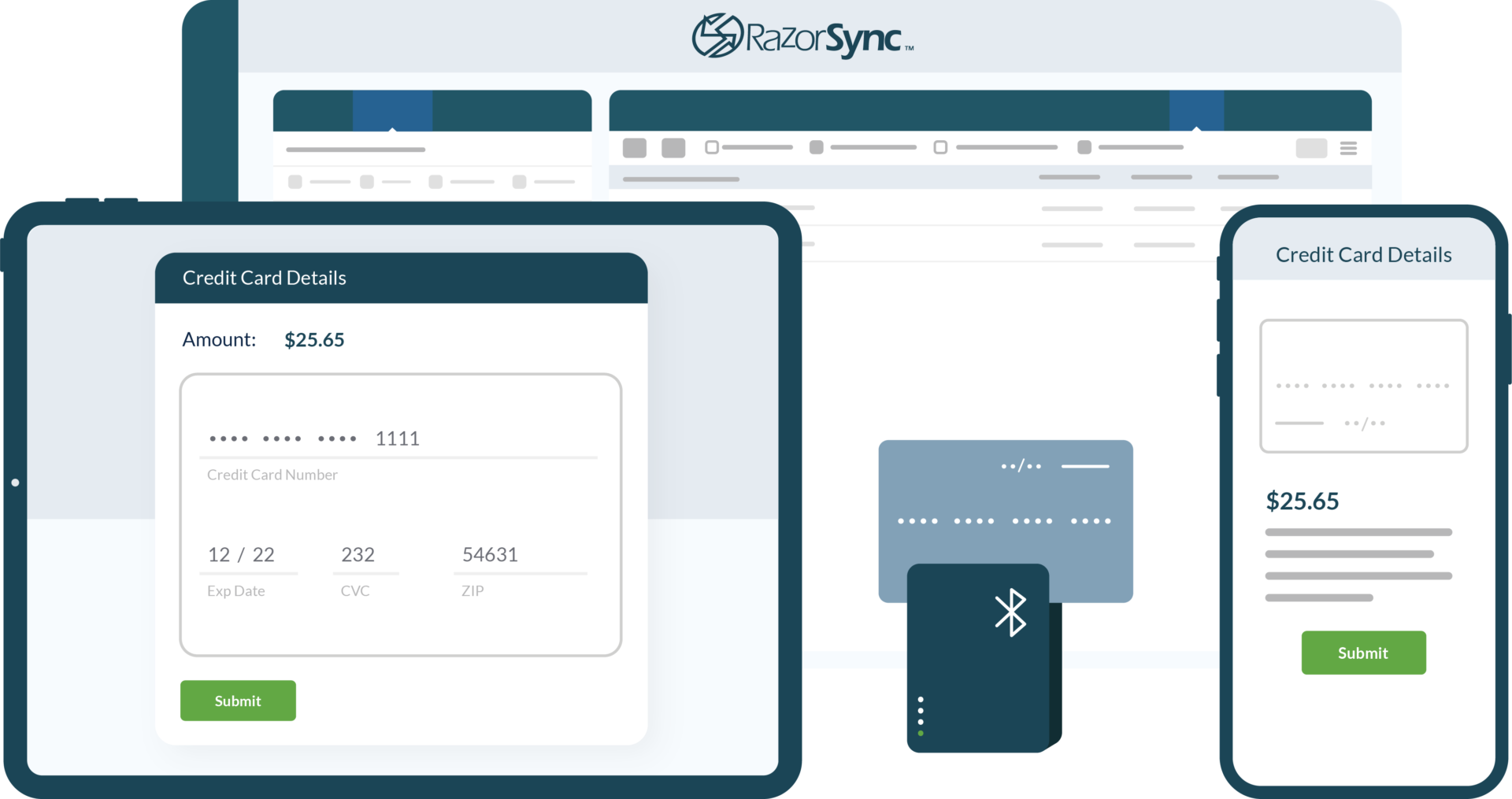Image resolution: width=1512 pixels, height=799 pixels.
Task: Click the Credit Card Number field
Action: (398, 439)
